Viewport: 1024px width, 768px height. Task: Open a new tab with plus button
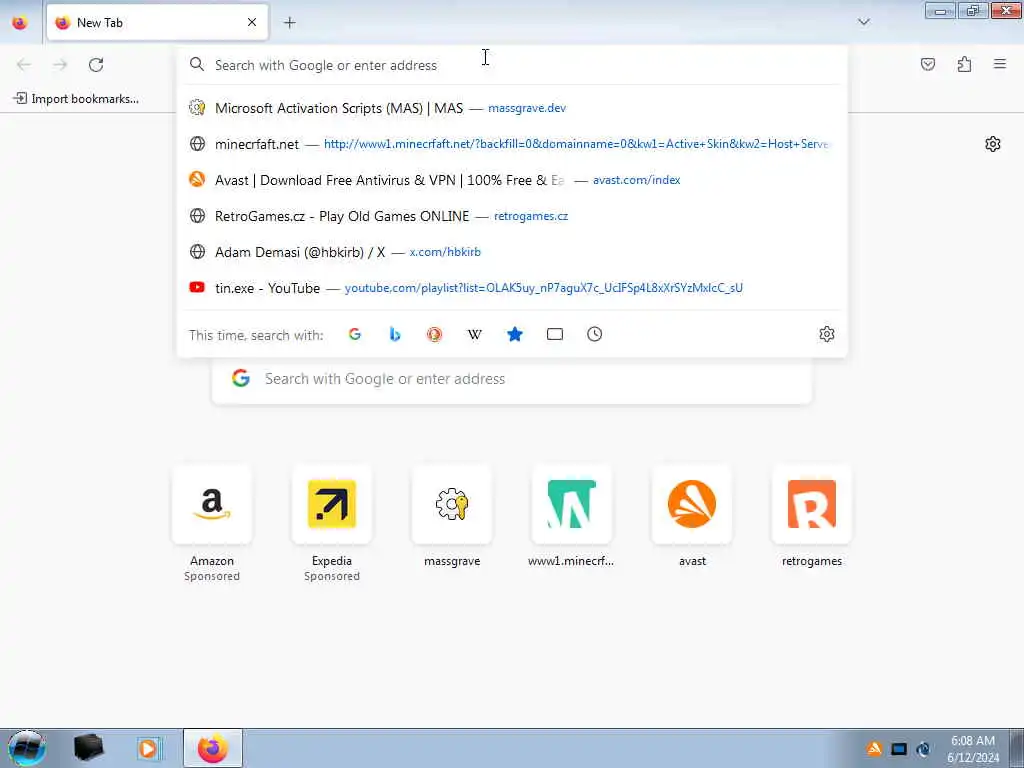click(x=290, y=23)
